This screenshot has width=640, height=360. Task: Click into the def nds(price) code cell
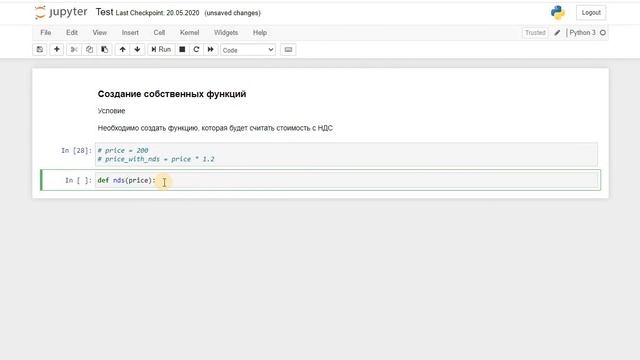(347, 180)
